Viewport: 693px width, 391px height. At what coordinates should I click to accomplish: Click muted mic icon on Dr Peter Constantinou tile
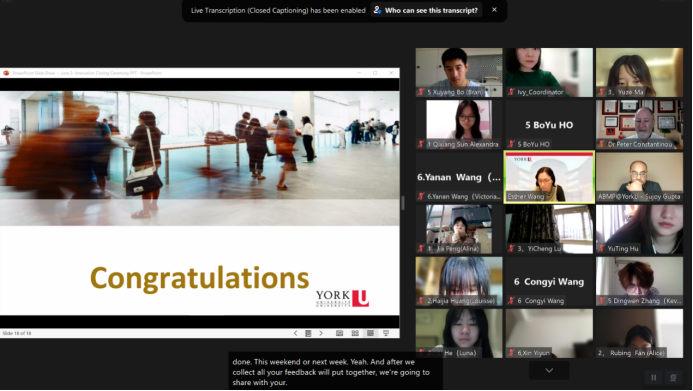(x=602, y=144)
